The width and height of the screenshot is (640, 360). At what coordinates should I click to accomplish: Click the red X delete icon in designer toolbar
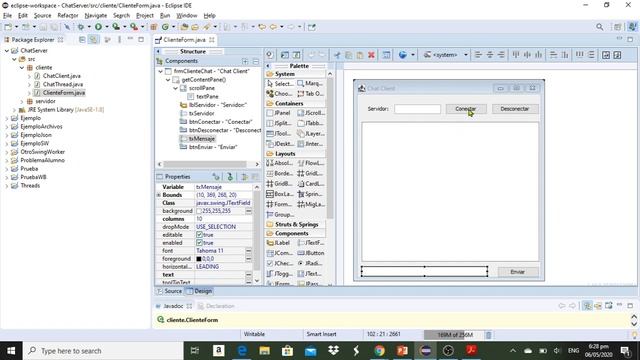(371, 55)
